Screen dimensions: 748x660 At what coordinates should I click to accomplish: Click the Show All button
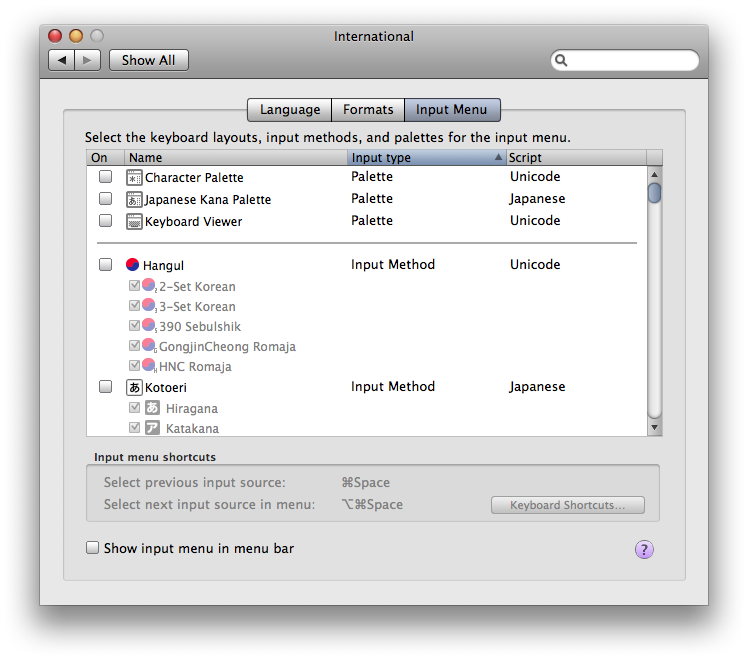pyautogui.click(x=148, y=60)
